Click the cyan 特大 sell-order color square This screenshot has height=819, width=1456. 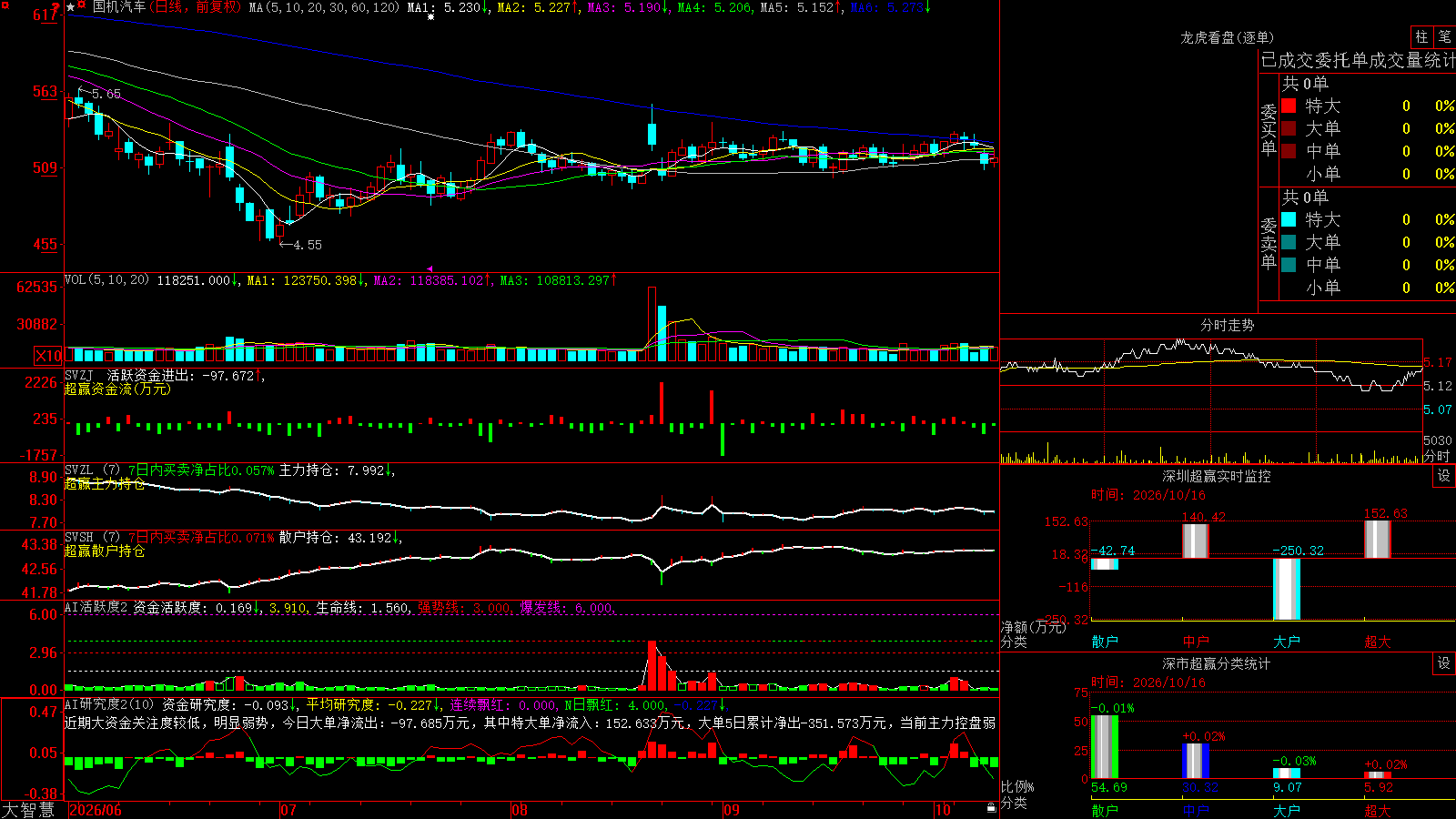pos(1289,219)
